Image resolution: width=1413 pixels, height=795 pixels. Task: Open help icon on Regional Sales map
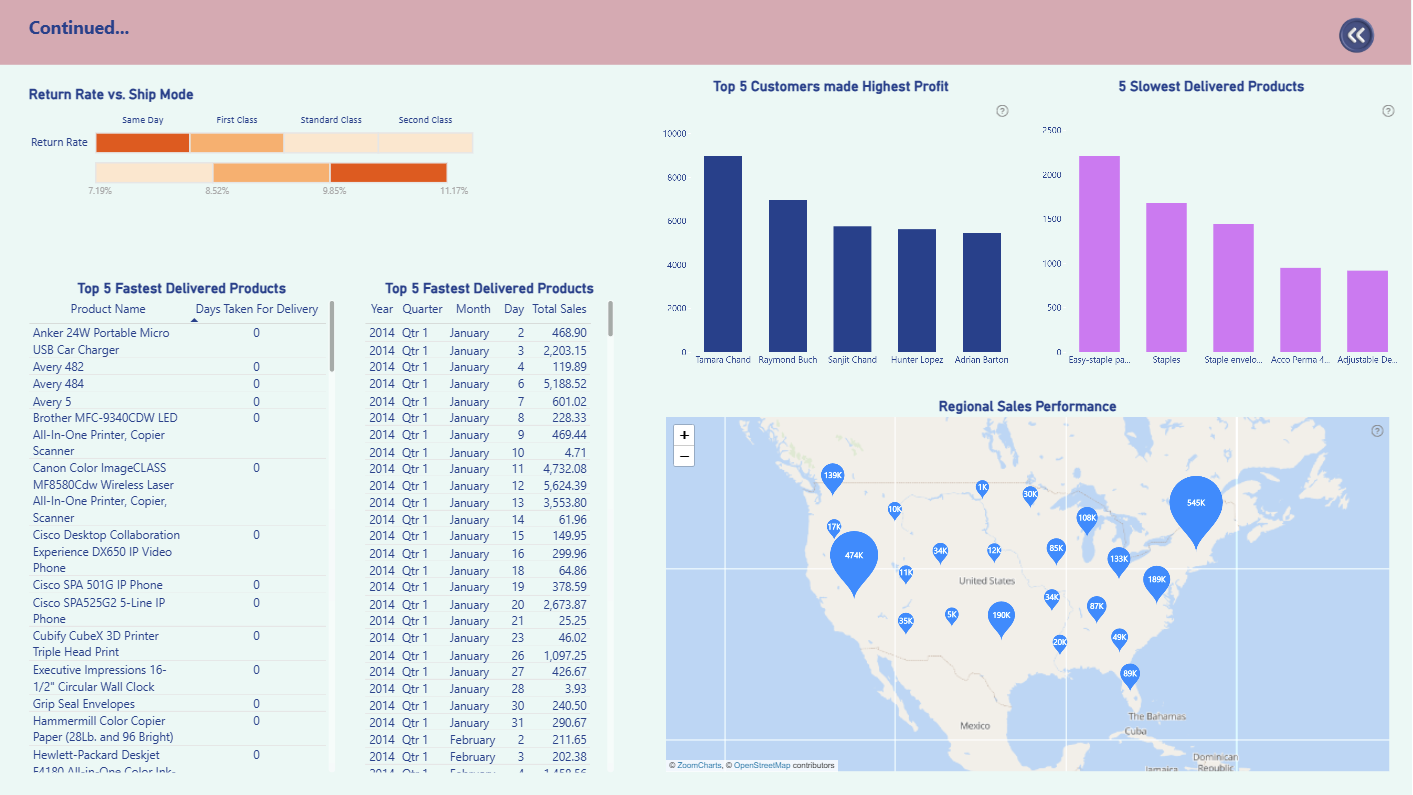point(1377,431)
